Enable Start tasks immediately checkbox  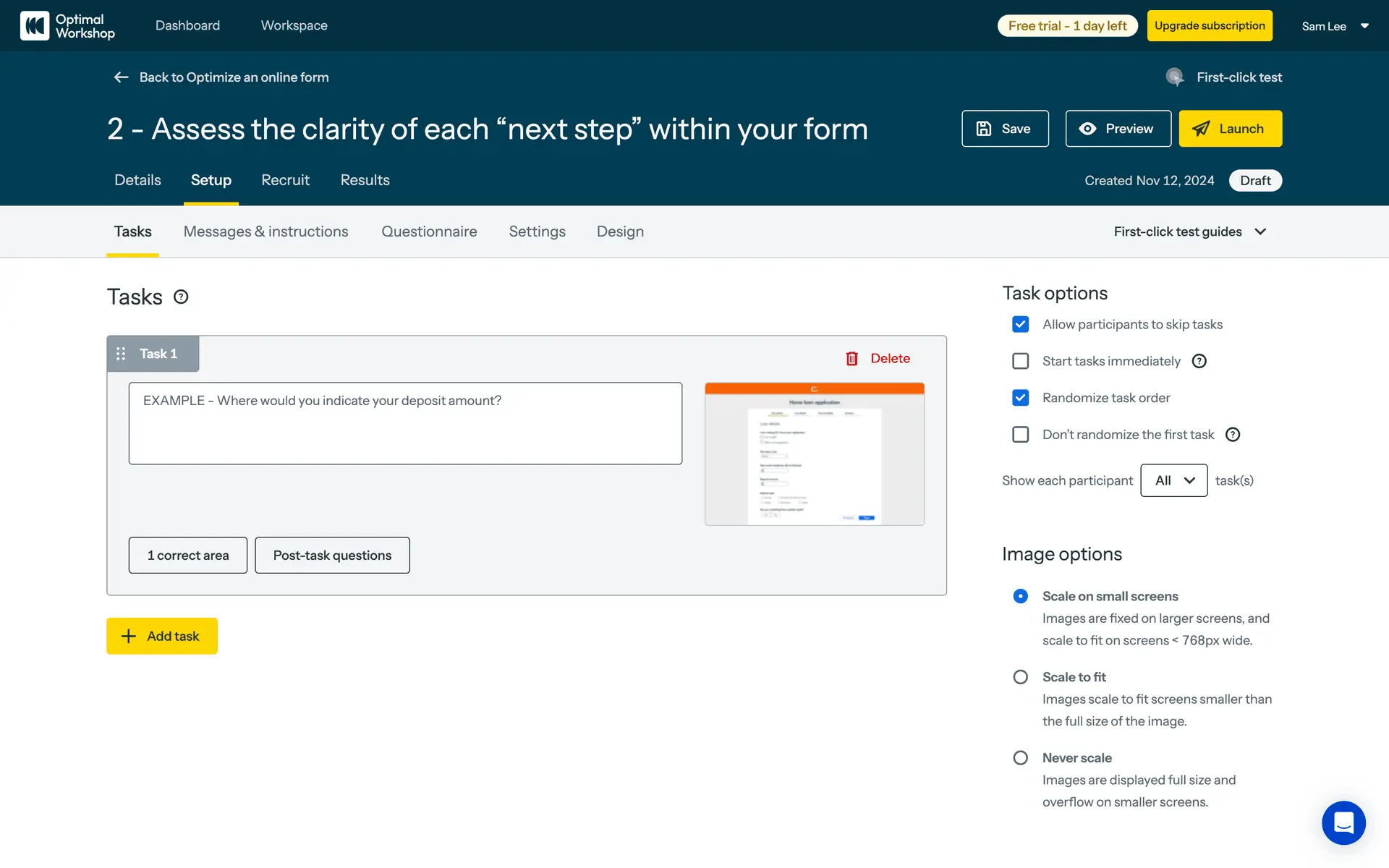tap(1020, 361)
